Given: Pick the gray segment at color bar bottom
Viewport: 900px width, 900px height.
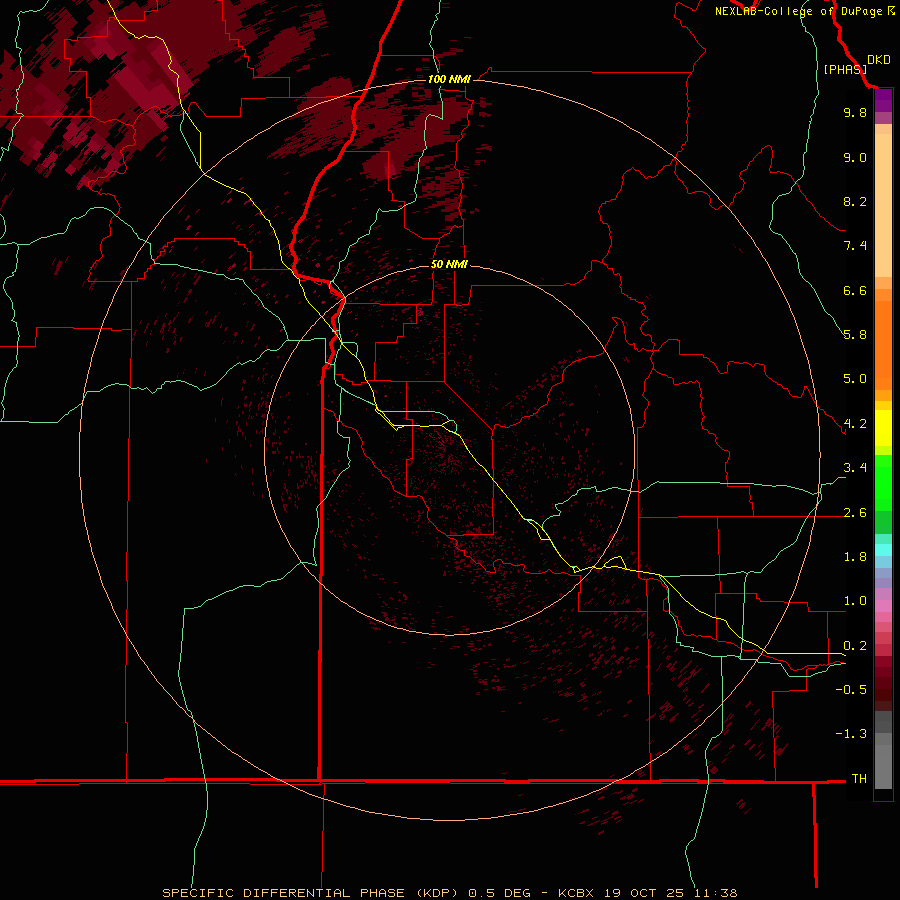Looking at the screenshot, I should pyautogui.click(x=883, y=750).
